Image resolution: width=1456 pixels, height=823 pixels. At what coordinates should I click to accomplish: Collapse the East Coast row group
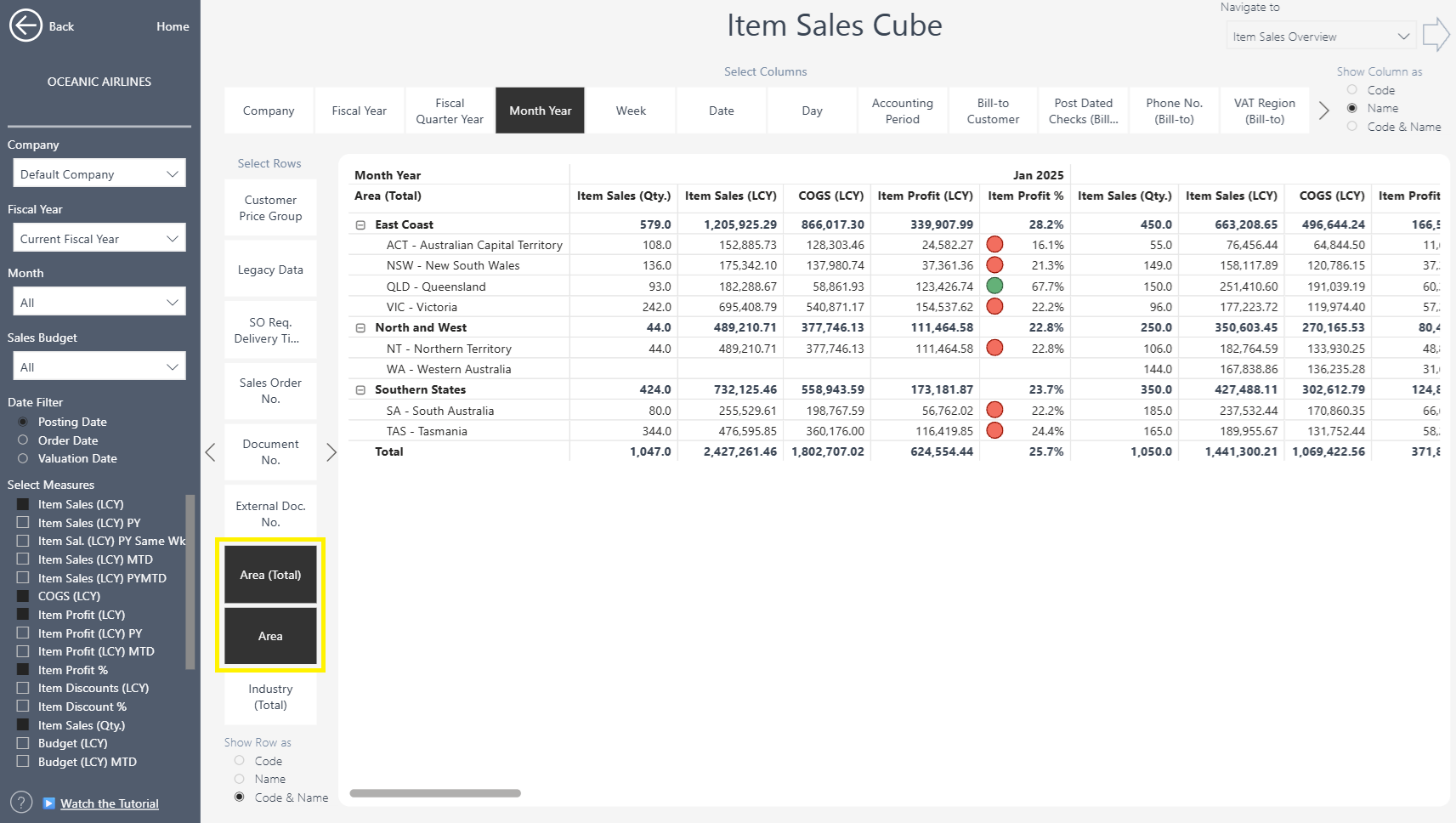(x=360, y=225)
